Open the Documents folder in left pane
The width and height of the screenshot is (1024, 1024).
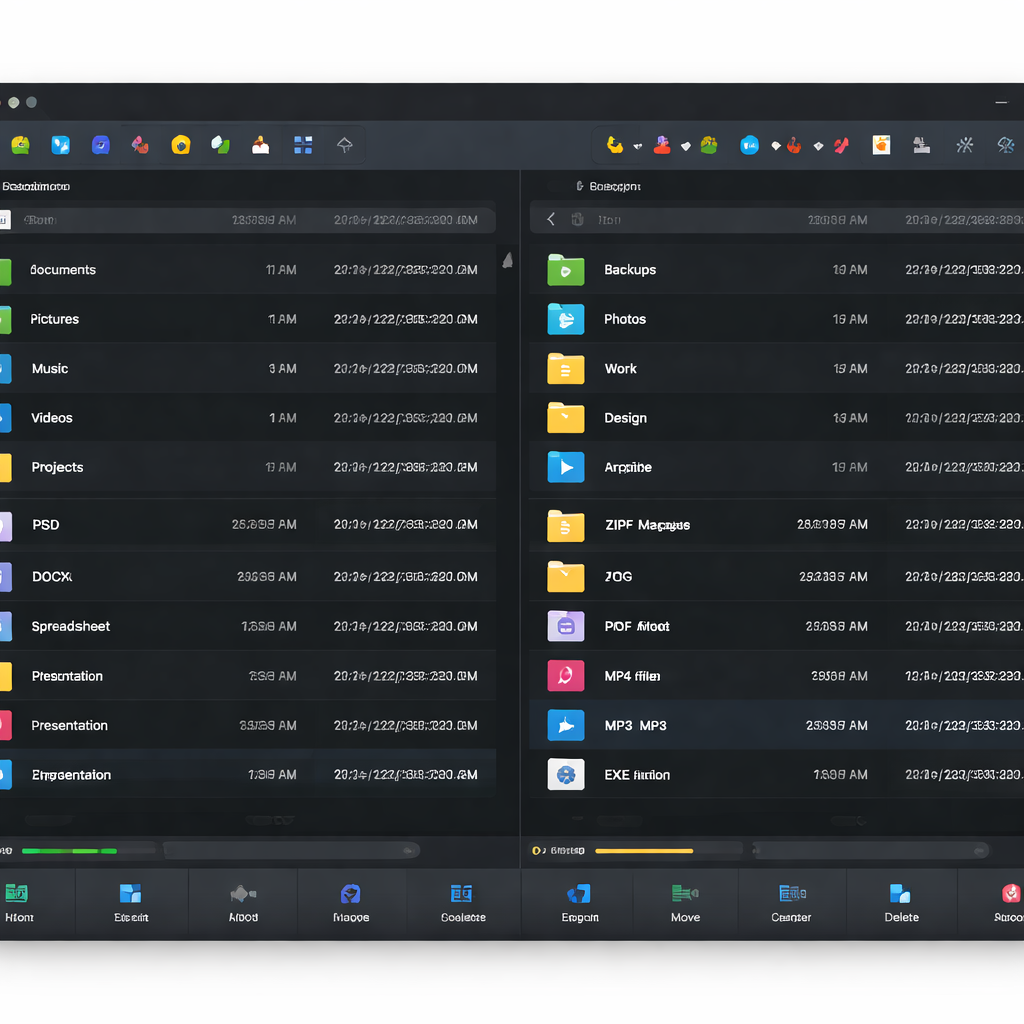(x=63, y=270)
